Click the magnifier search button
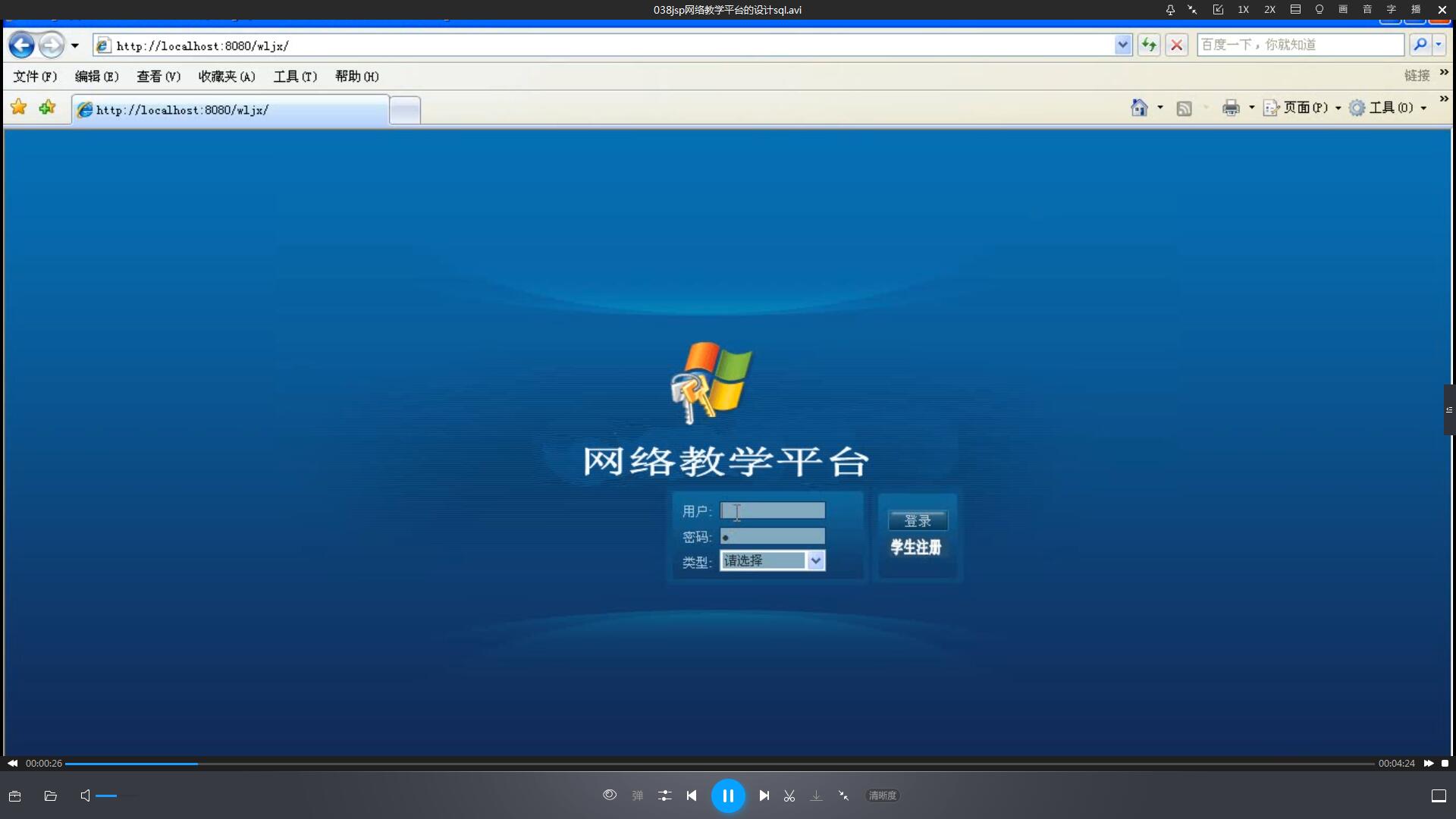Screen dimensions: 1456x819 tap(1420, 45)
